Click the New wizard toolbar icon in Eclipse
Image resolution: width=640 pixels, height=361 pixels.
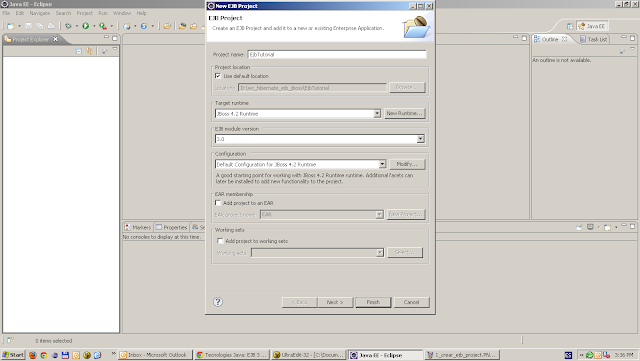11,26
